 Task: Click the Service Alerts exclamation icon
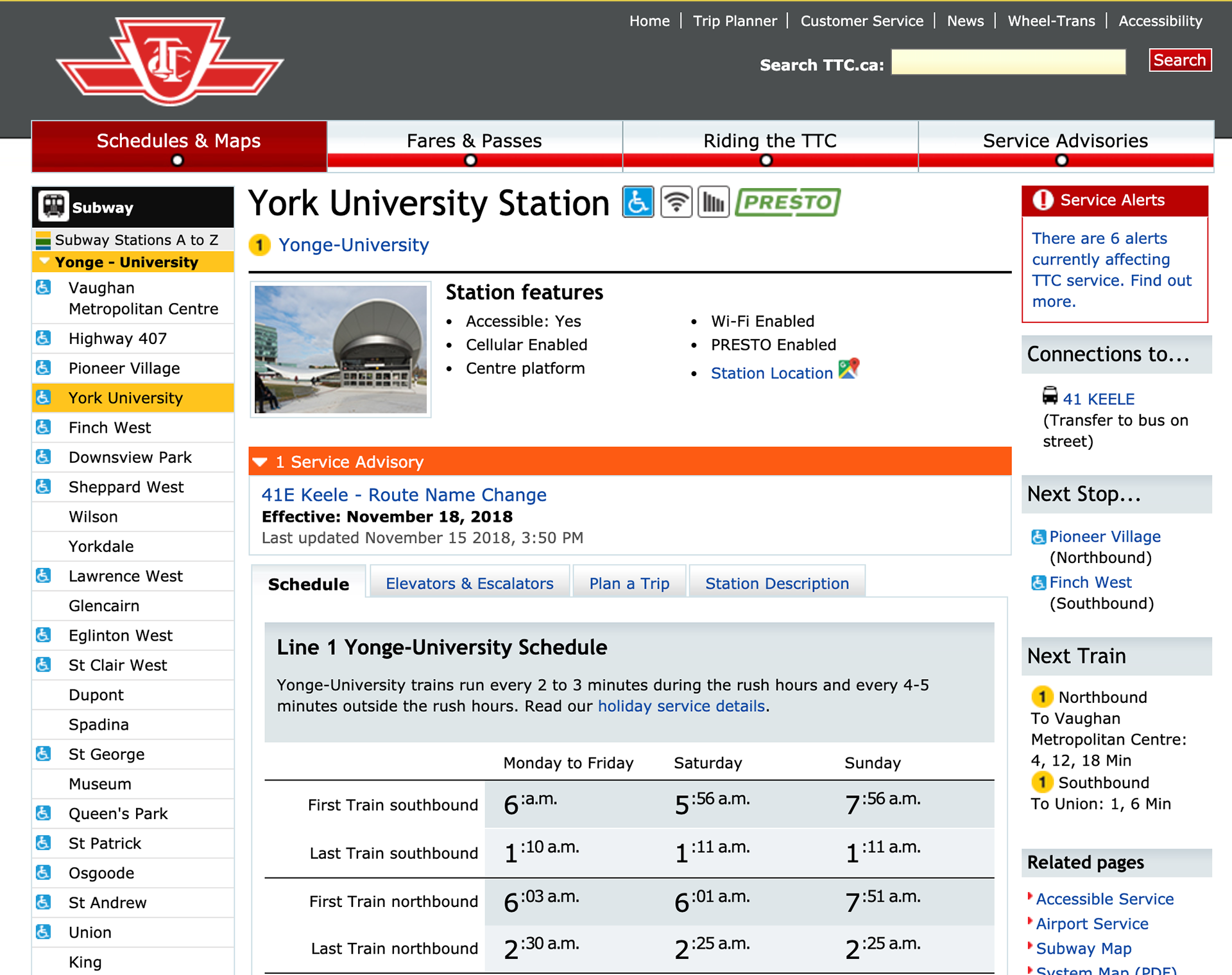tap(1043, 200)
